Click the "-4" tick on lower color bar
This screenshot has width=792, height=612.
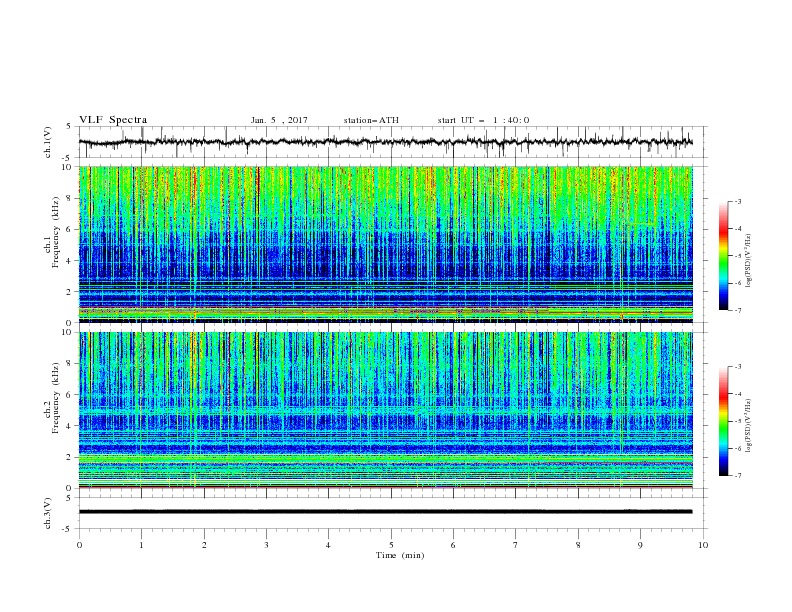pyautogui.click(x=737, y=394)
